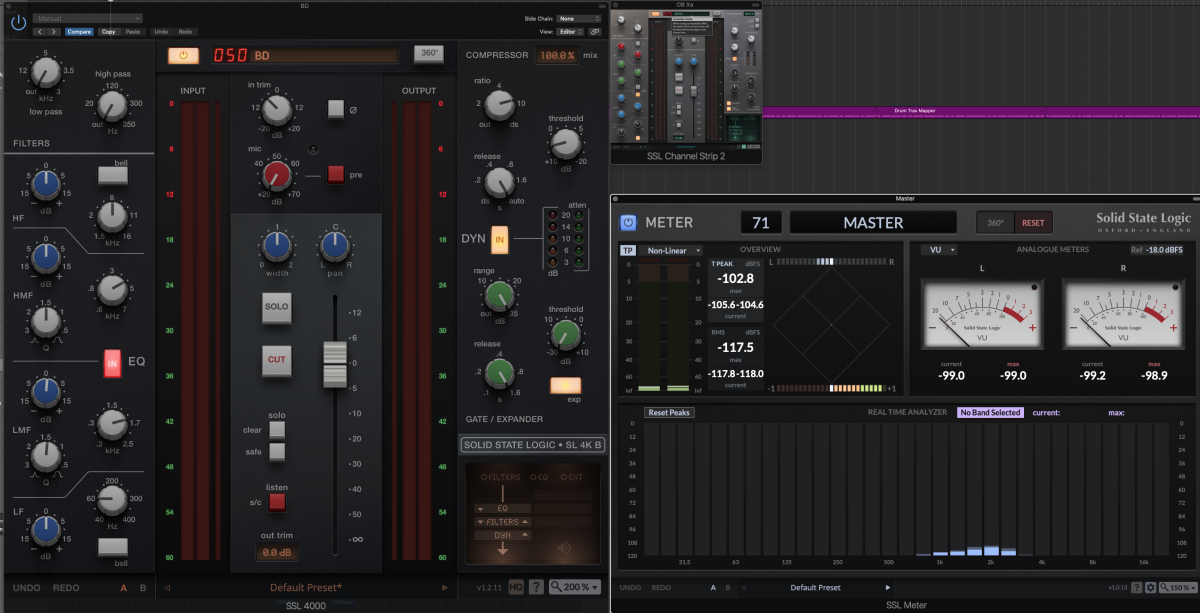
Task: Click the in trim knob
Action: [277, 109]
